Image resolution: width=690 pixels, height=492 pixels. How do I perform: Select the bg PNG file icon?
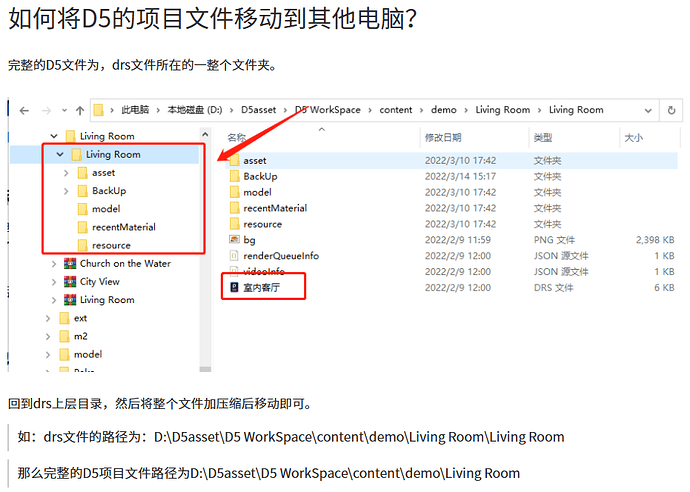[x=234, y=240]
